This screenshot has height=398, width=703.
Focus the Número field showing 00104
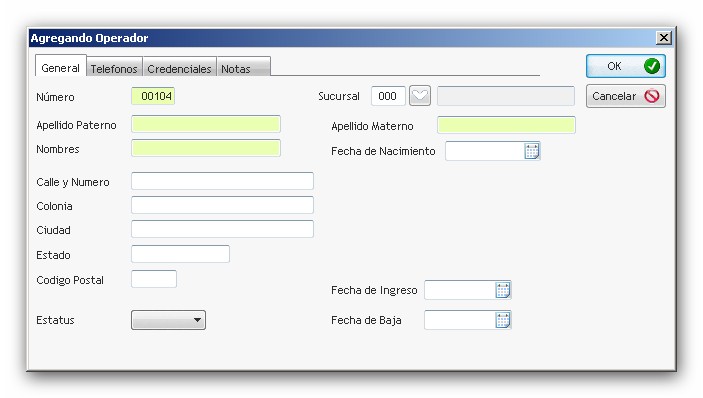pos(153,96)
